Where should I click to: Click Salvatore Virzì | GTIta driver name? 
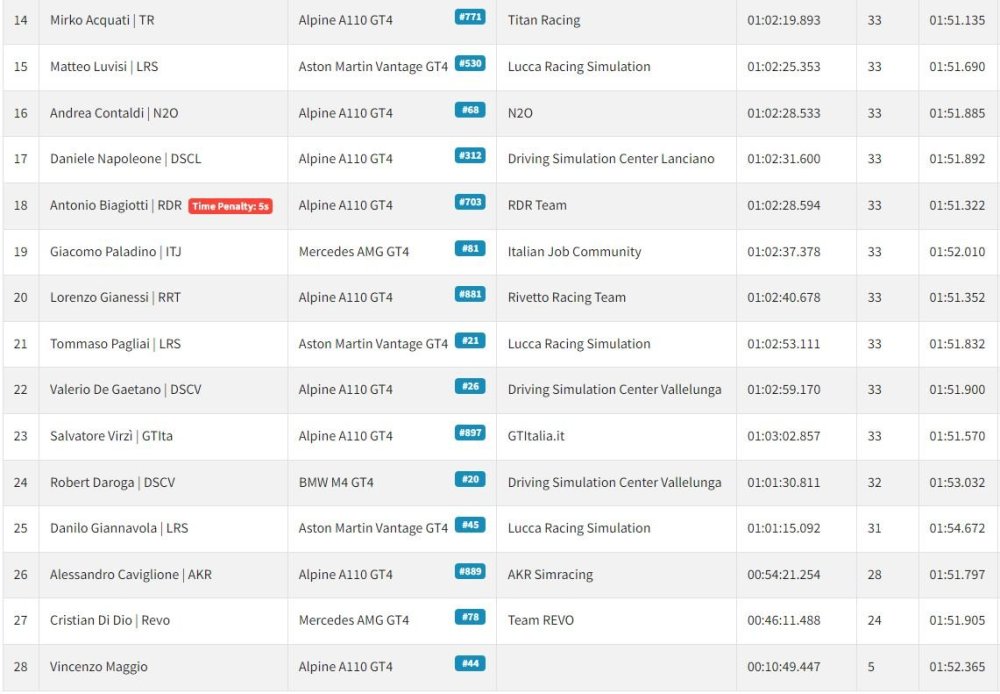coord(112,436)
